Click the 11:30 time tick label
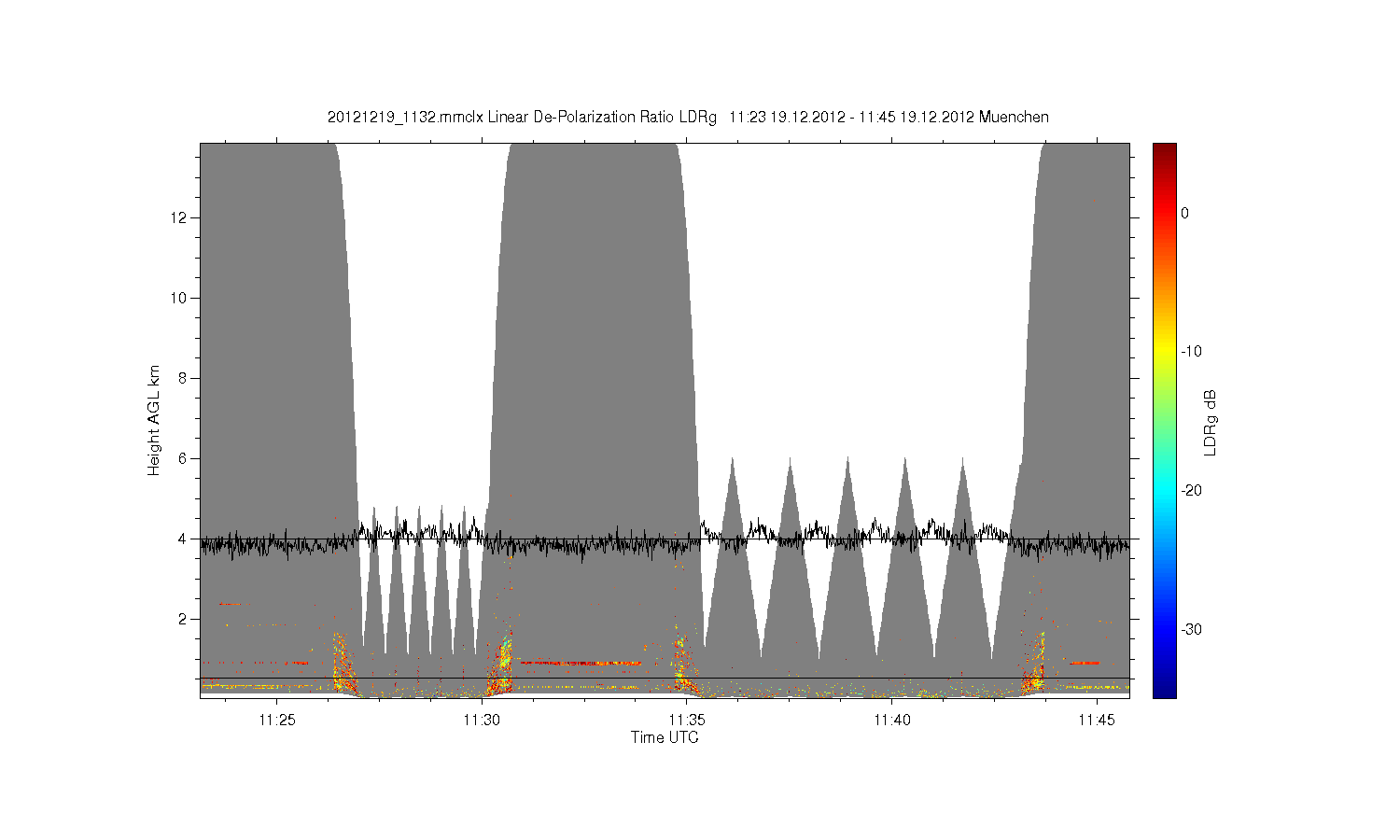The width and height of the screenshot is (1400, 840). tap(482, 720)
